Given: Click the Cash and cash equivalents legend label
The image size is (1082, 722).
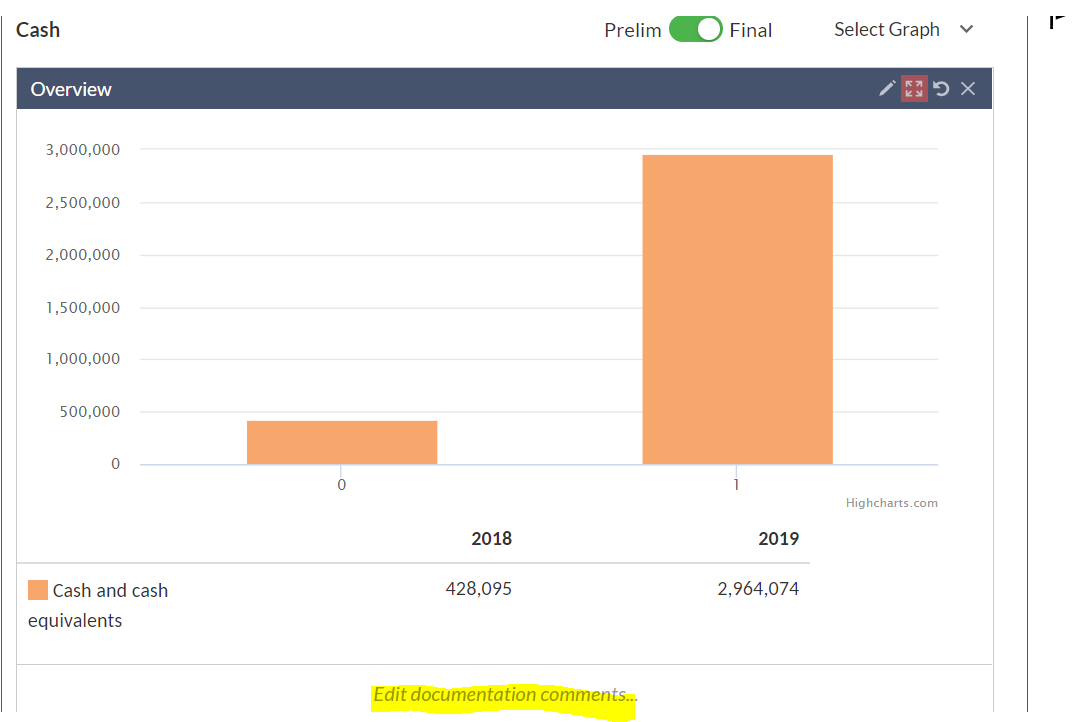Looking at the screenshot, I should pyautogui.click(x=98, y=605).
